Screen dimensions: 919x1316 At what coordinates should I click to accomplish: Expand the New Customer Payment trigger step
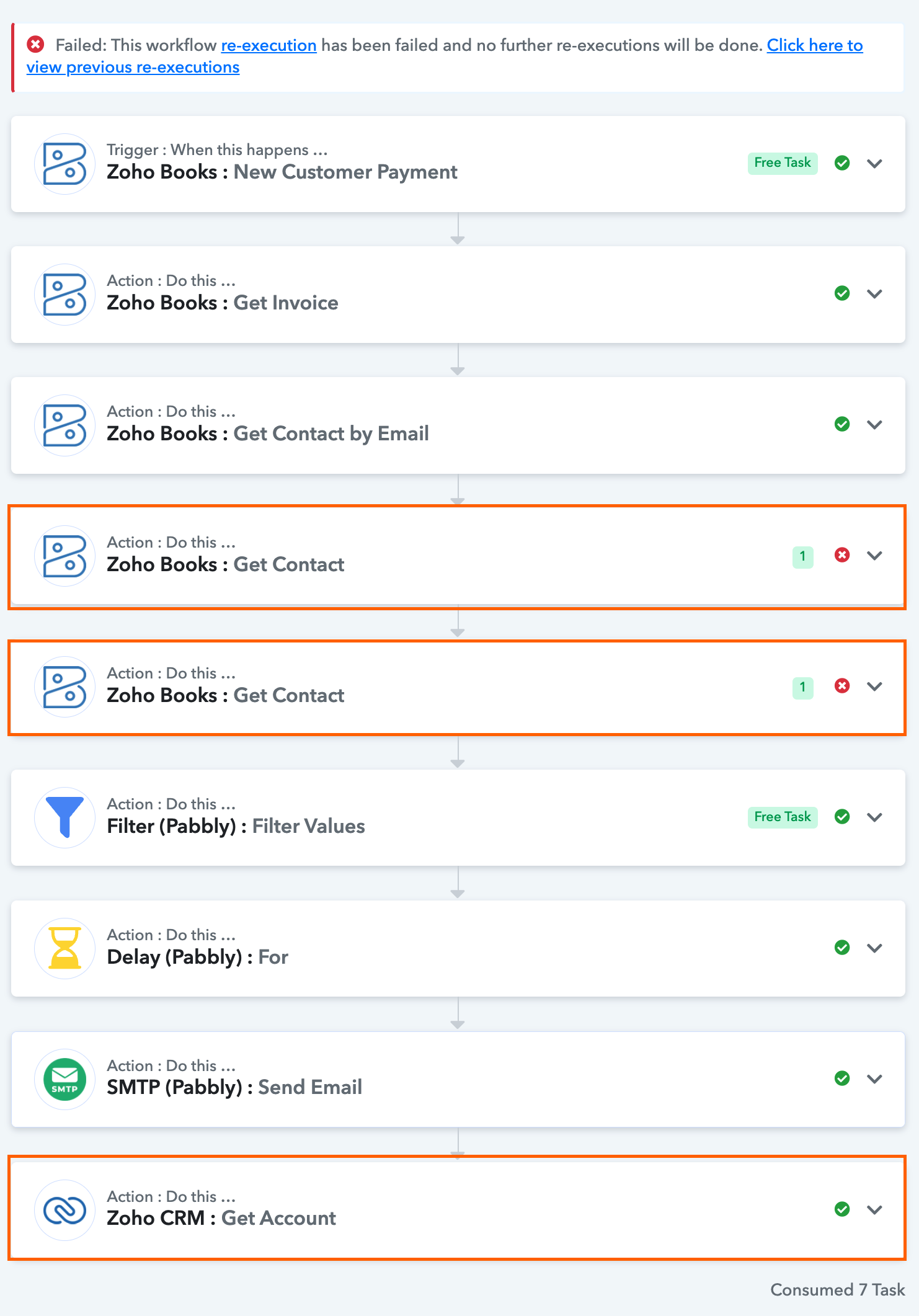coord(875,164)
